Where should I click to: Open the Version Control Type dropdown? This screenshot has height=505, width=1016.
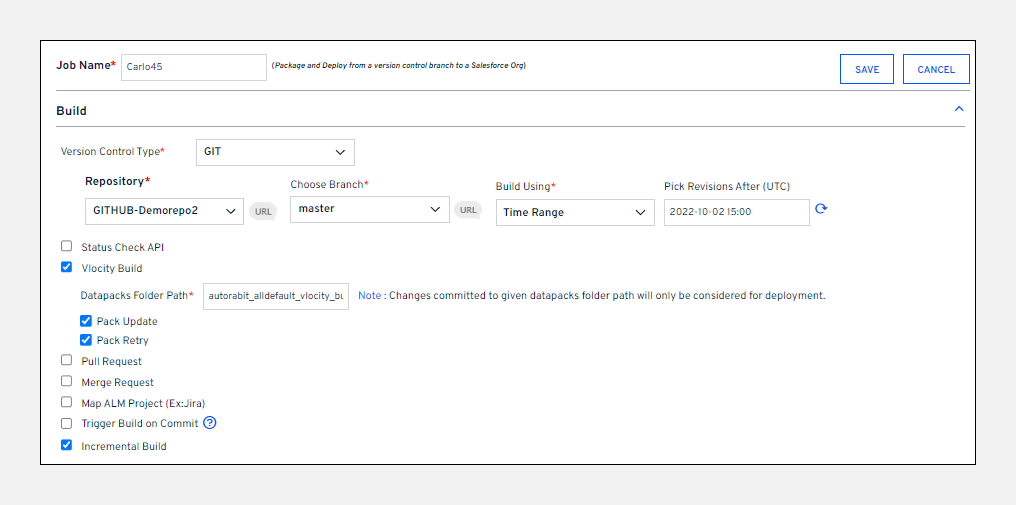tap(275, 152)
